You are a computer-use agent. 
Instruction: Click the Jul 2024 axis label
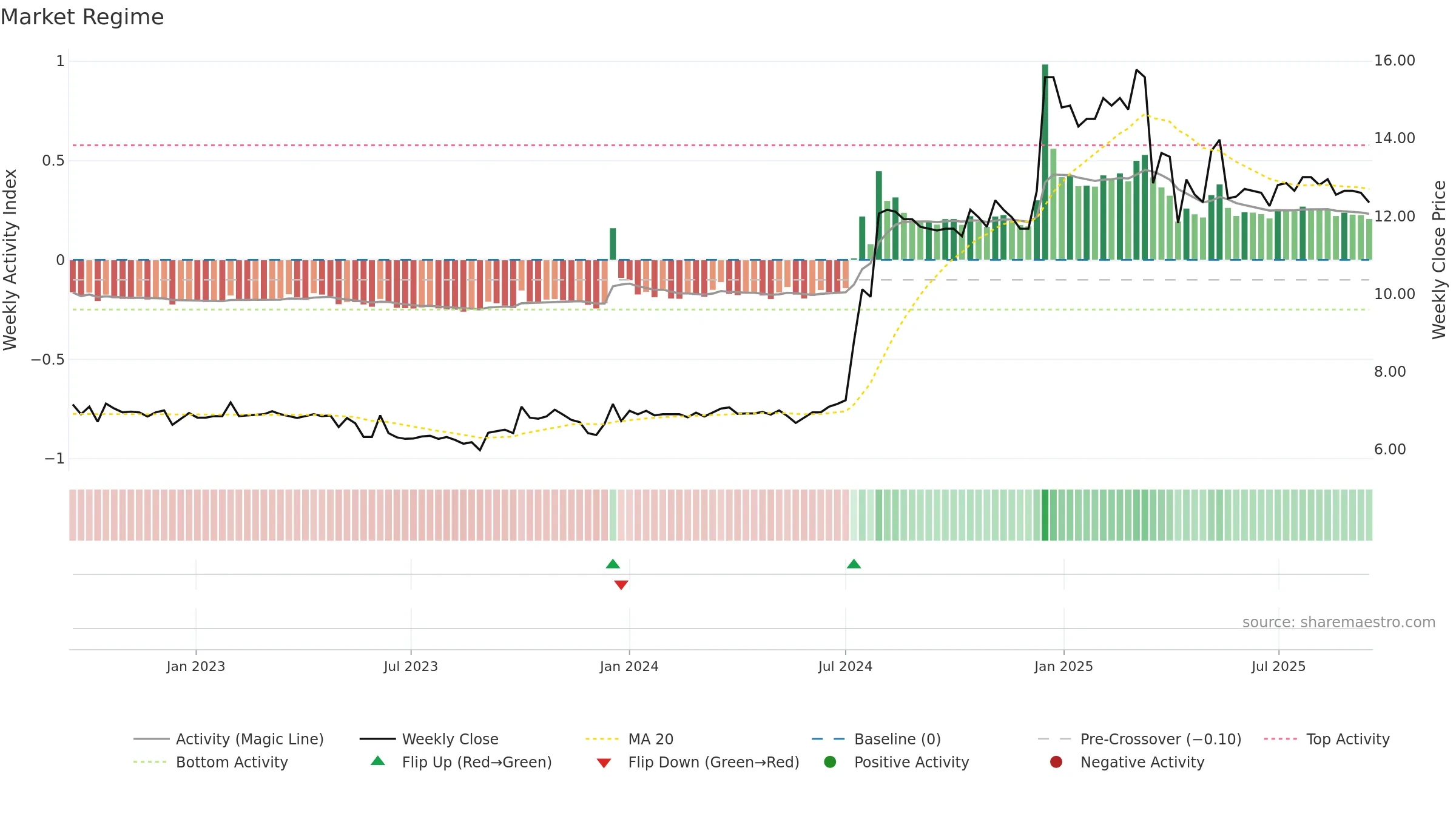pyautogui.click(x=845, y=666)
